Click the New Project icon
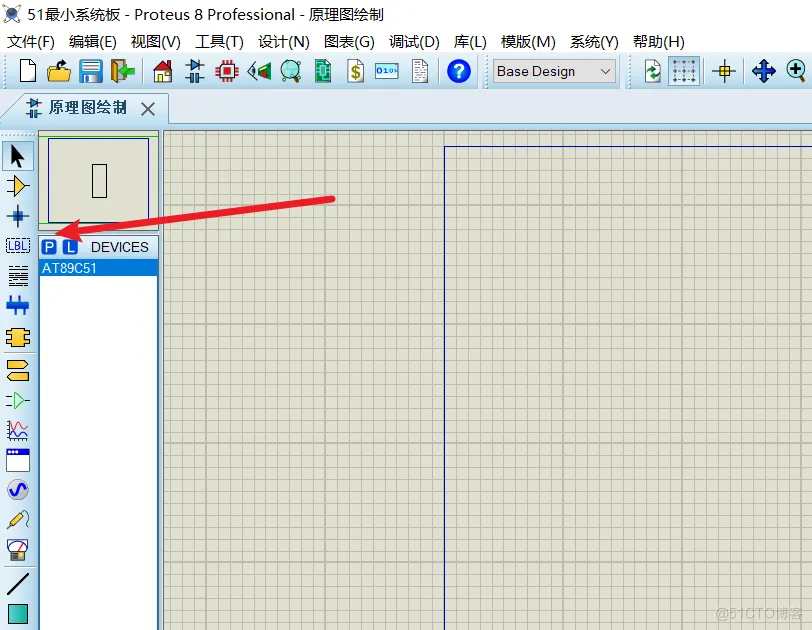This screenshot has width=812, height=630. pos(27,71)
